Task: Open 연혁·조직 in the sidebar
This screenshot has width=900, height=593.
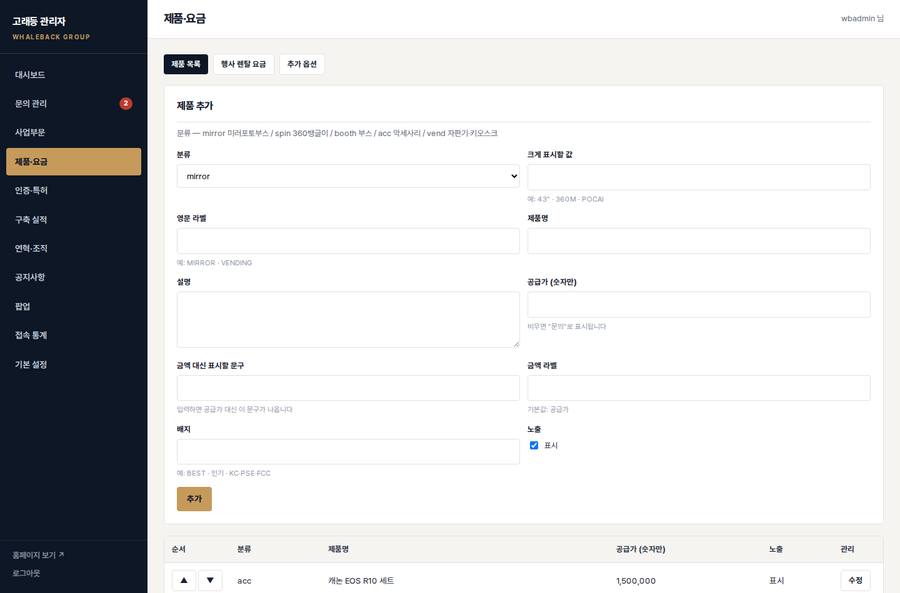Action: 73,248
